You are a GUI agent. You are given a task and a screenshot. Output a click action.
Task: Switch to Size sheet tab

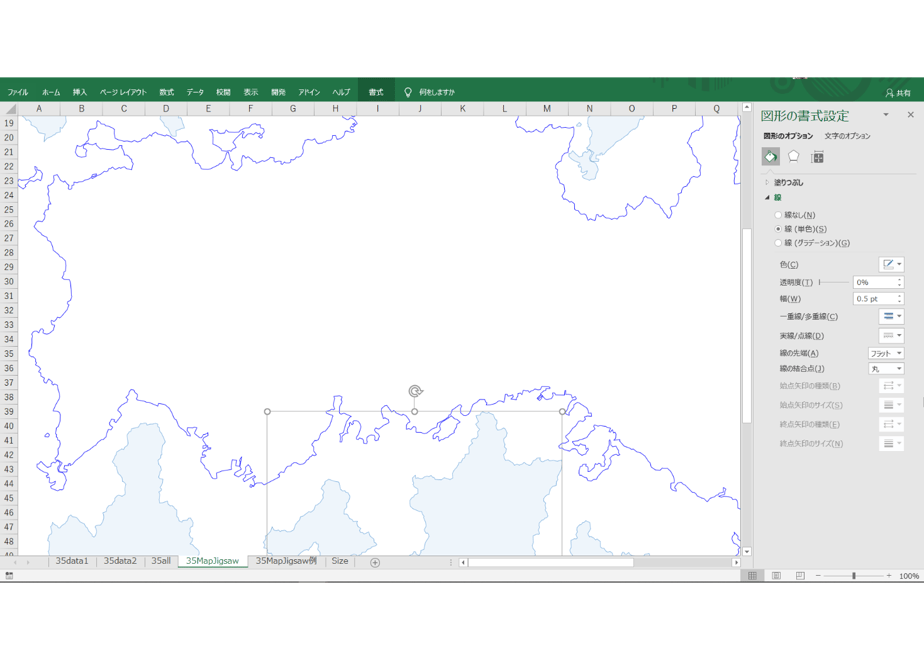[339, 561]
